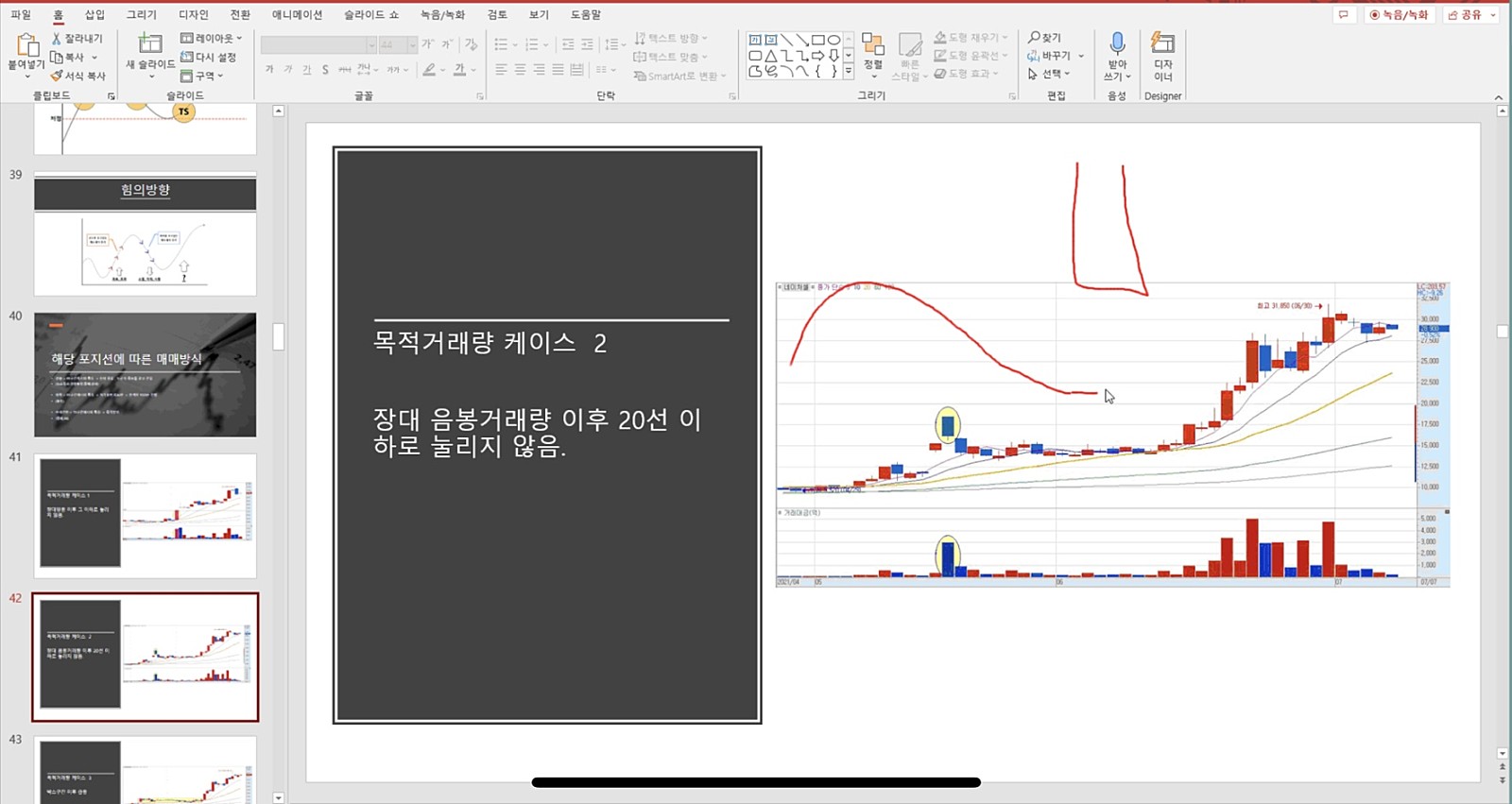Align text left in paragraph group
This screenshot has height=804, width=1512.
pyautogui.click(x=501, y=70)
